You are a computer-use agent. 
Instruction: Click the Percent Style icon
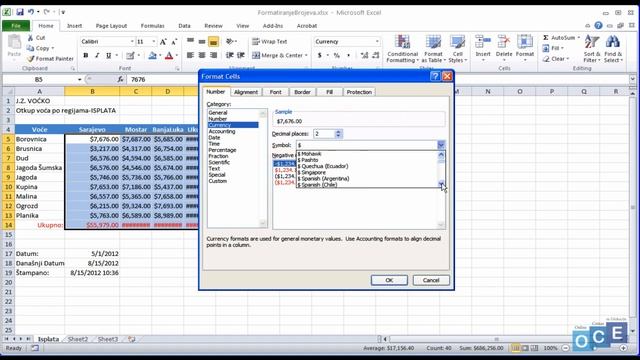click(337, 55)
